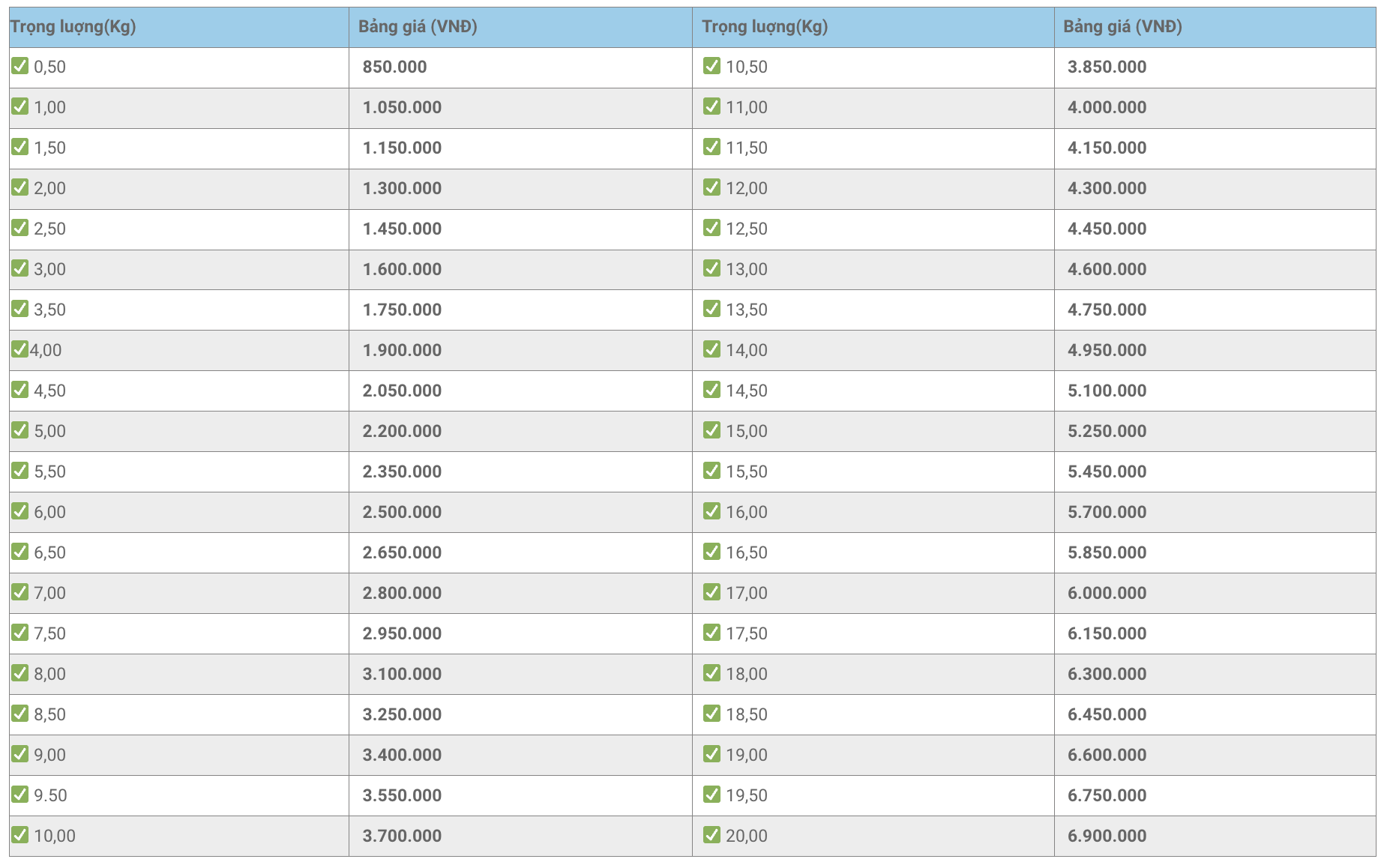
Task: Click the check icon next to 20,00
Action: 711,835
